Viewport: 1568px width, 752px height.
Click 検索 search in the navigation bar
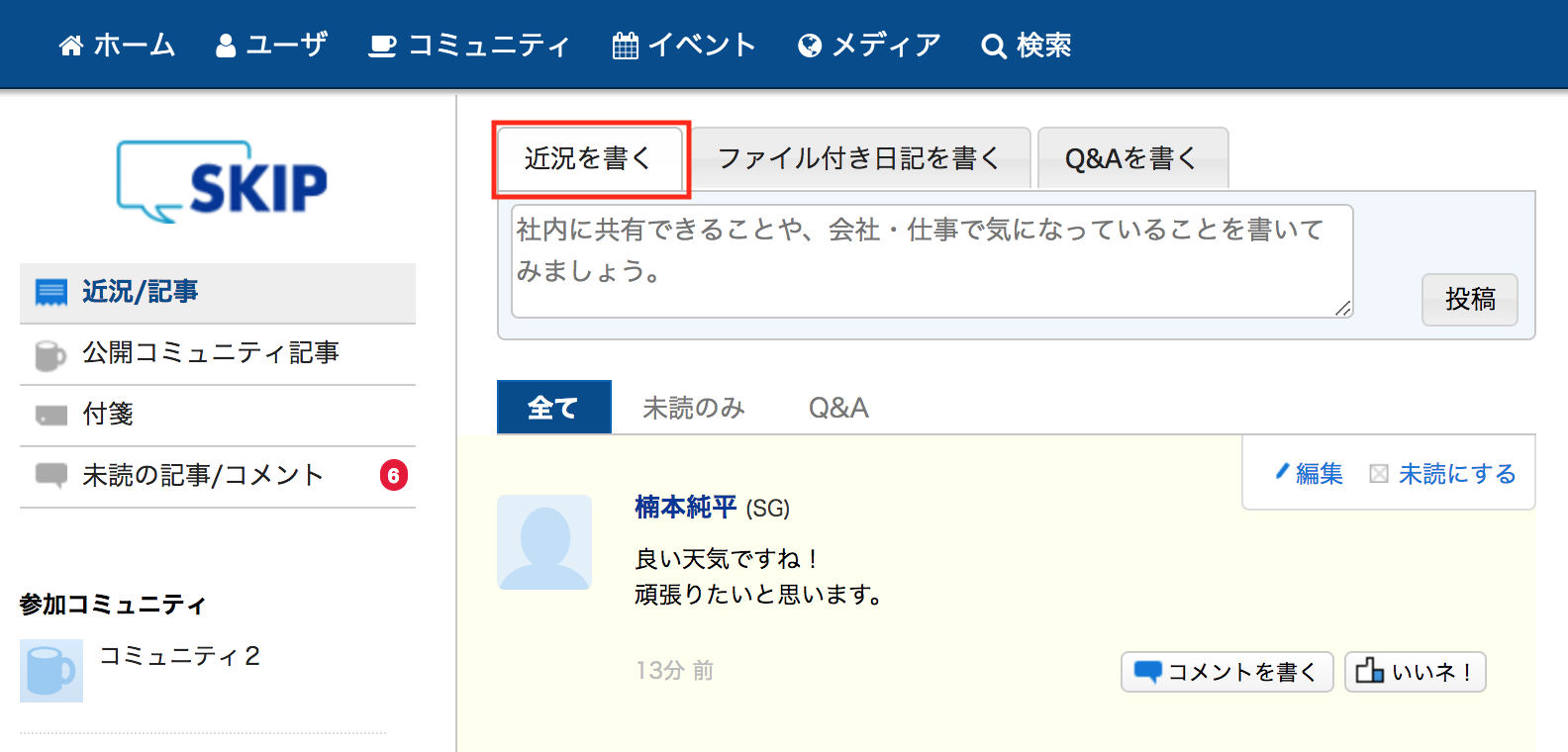[x=1027, y=46]
